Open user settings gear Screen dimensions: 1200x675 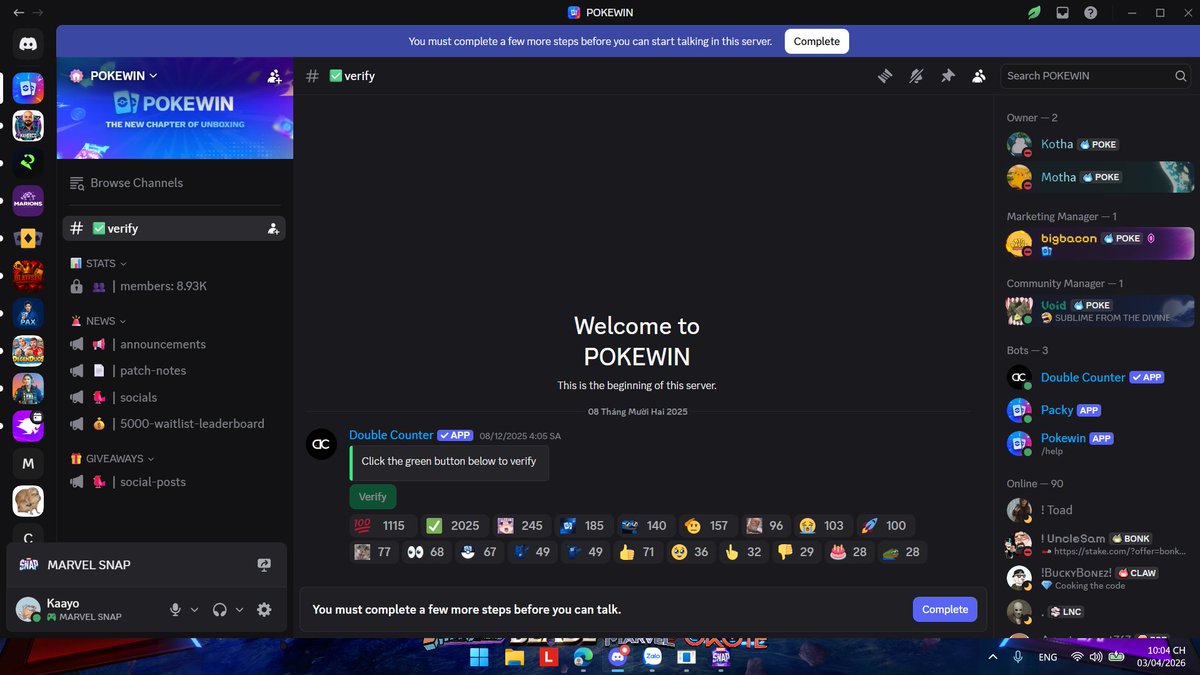click(264, 609)
